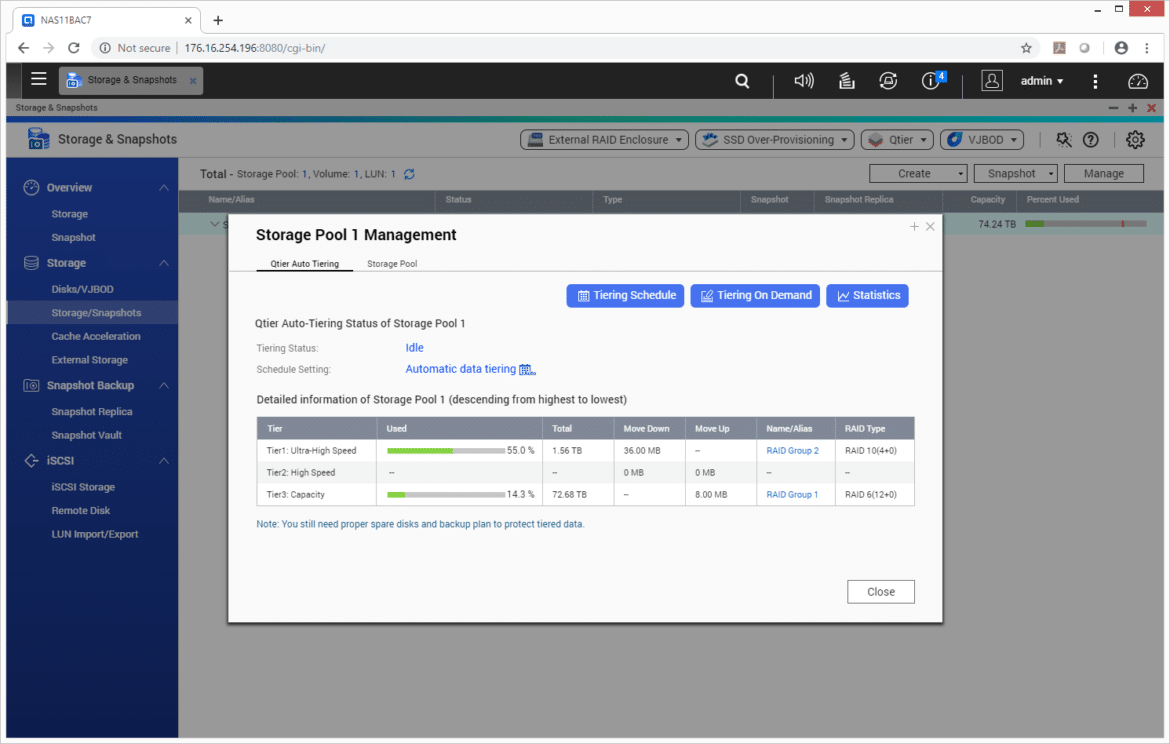The image size is (1170, 744).
Task: Select iSCSI Storage in sidebar
Action: (x=83, y=487)
